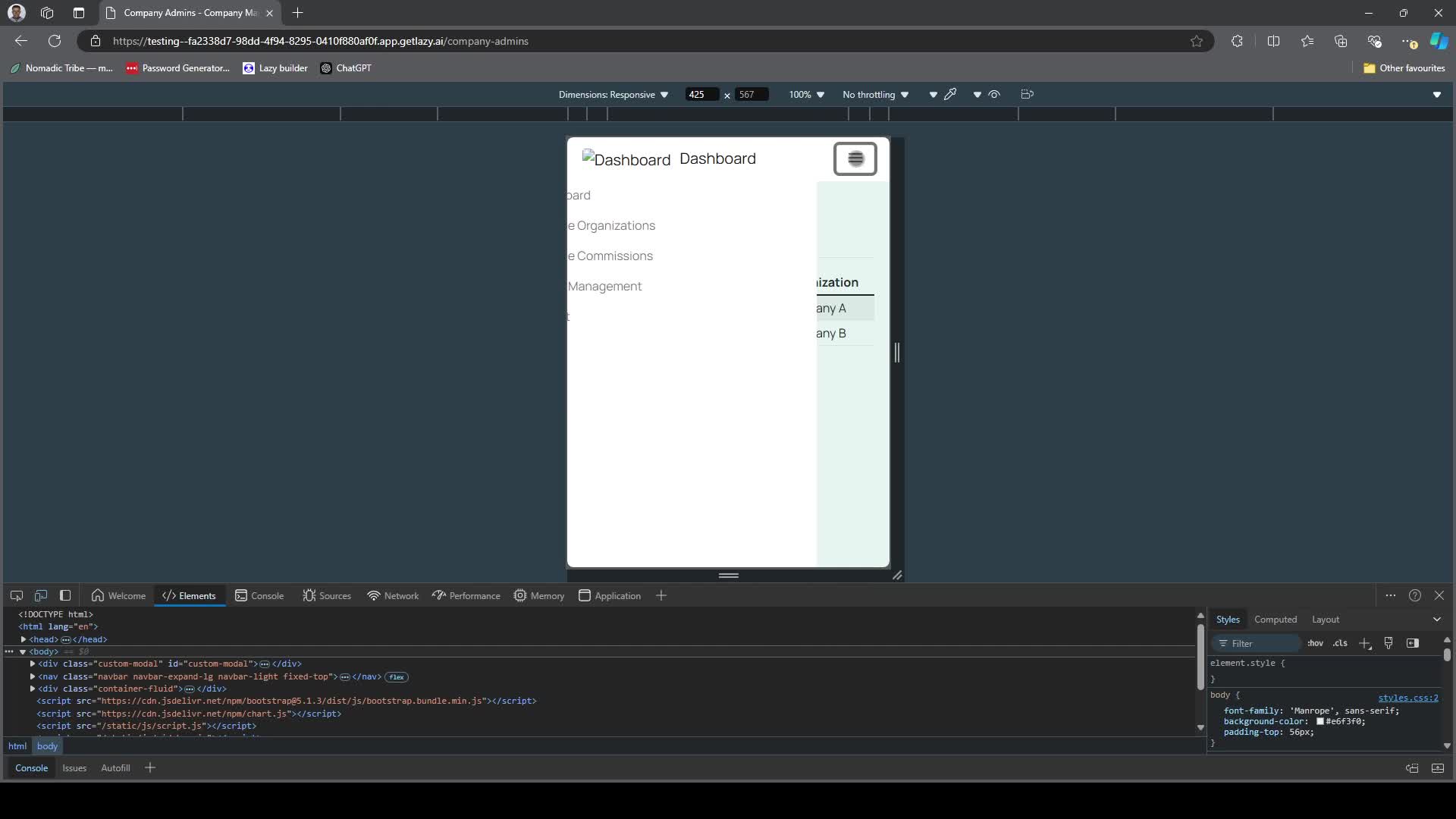Click the eyedropper sensor icon in device toolbar
Viewport: 1456px width, 819px height.
click(x=950, y=94)
